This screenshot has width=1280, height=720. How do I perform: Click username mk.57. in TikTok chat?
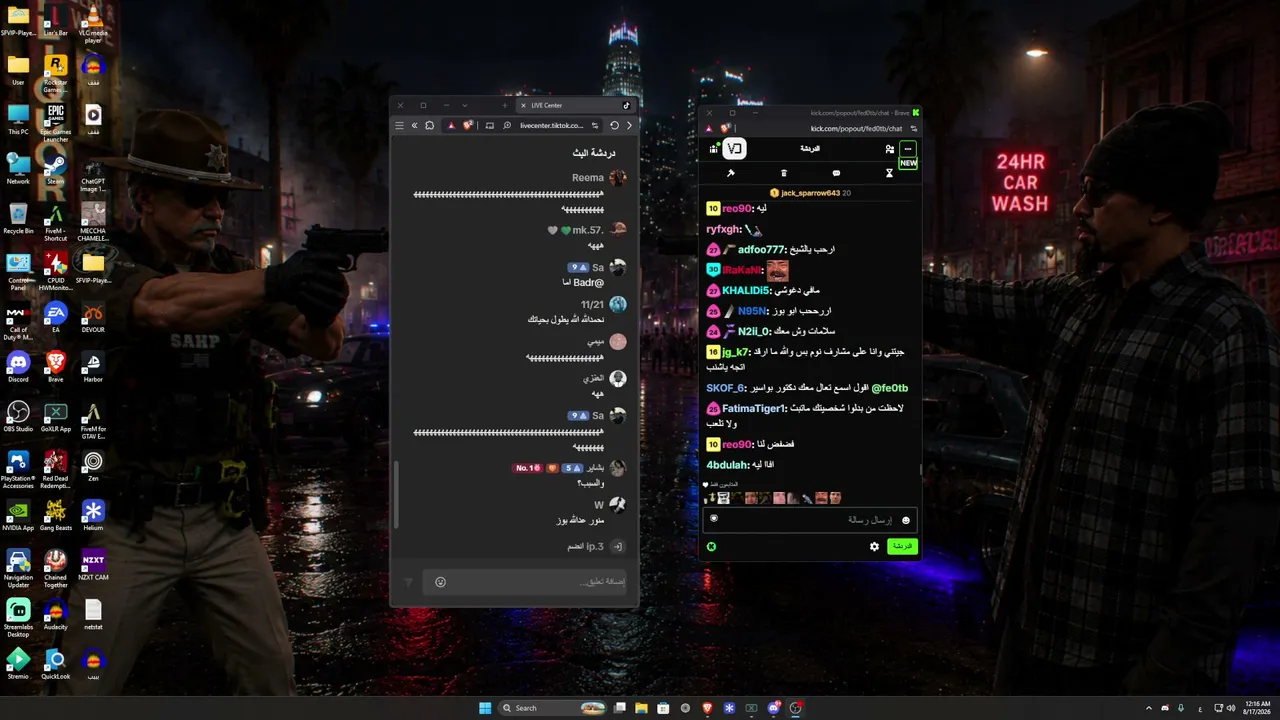coord(587,230)
